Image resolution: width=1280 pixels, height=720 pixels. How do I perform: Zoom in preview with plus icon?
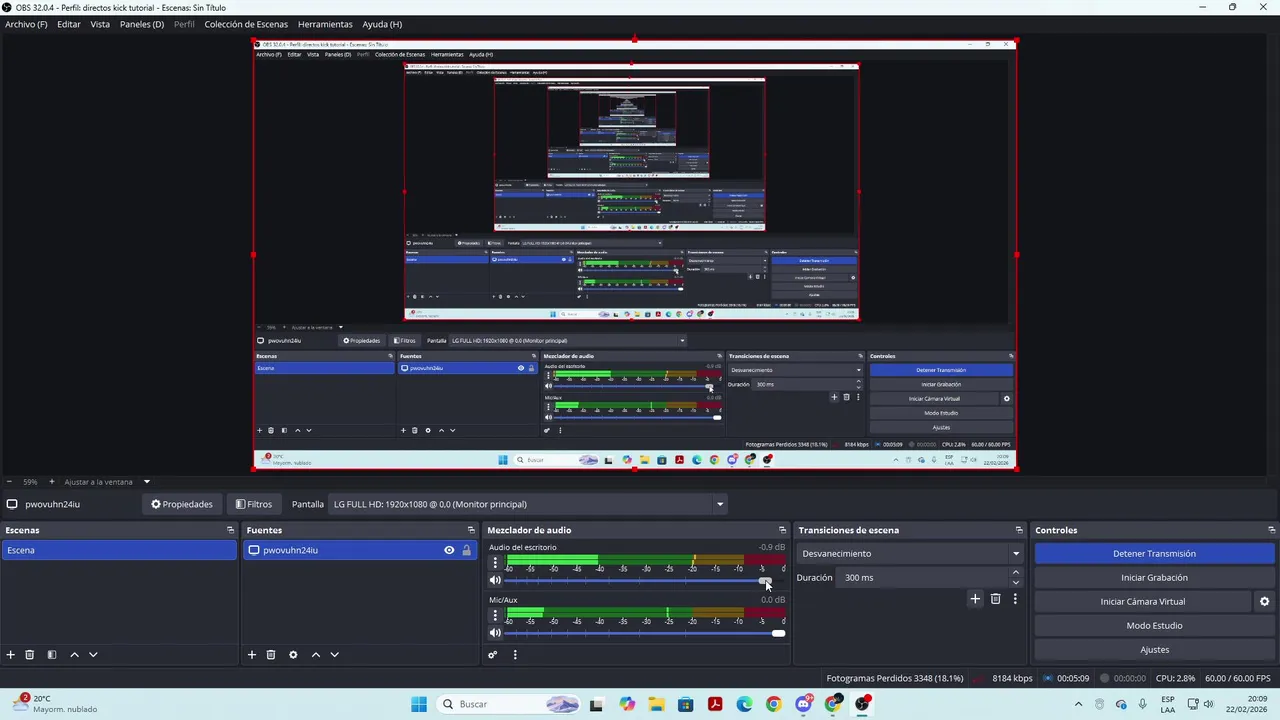pyautogui.click(x=51, y=482)
